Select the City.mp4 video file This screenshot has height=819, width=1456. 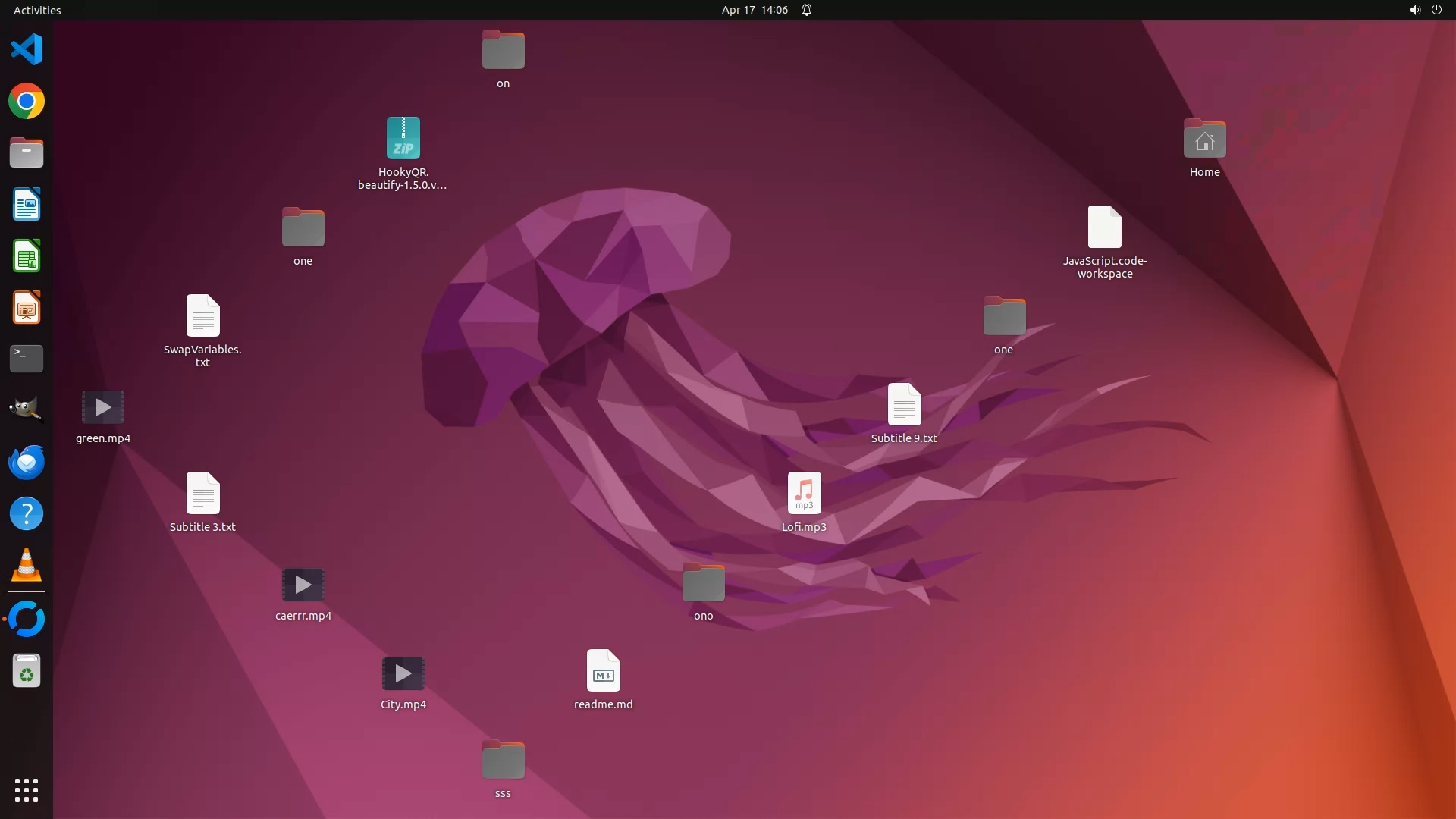pos(403,673)
